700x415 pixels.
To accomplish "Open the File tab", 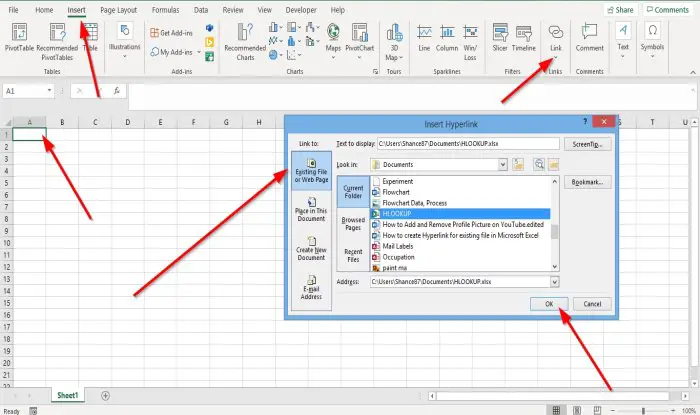I will (x=13, y=9).
